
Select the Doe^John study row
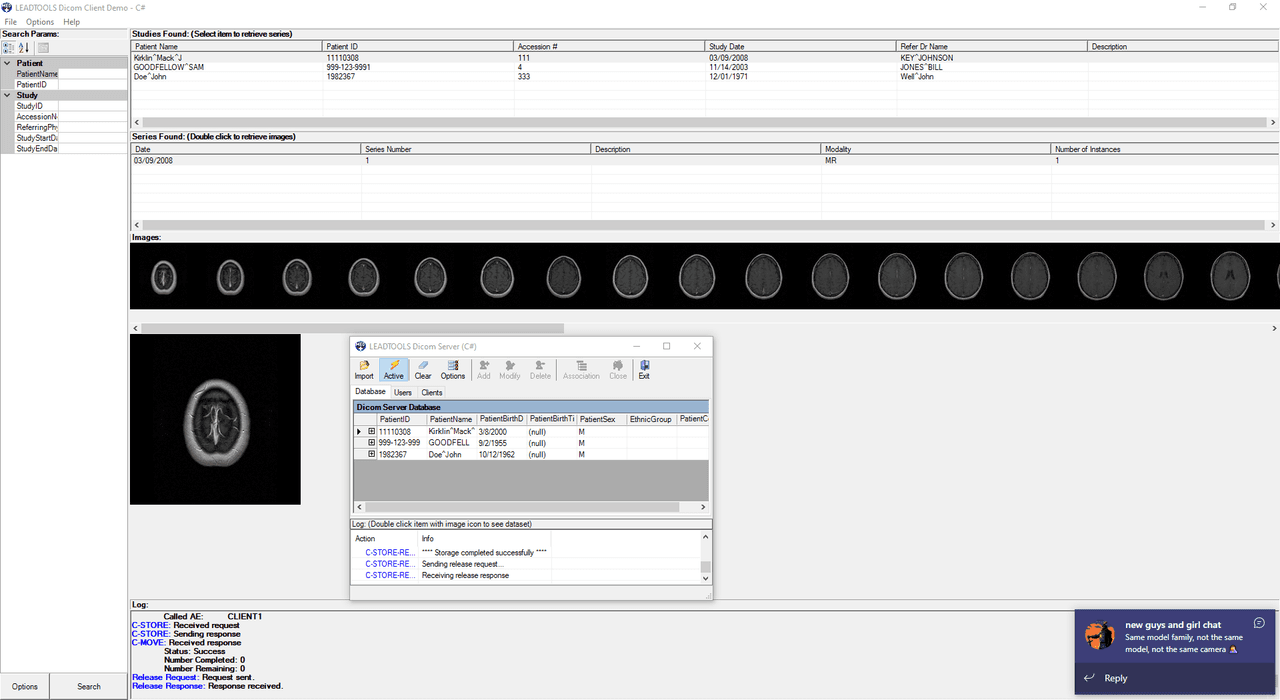(x=705, y=76)
